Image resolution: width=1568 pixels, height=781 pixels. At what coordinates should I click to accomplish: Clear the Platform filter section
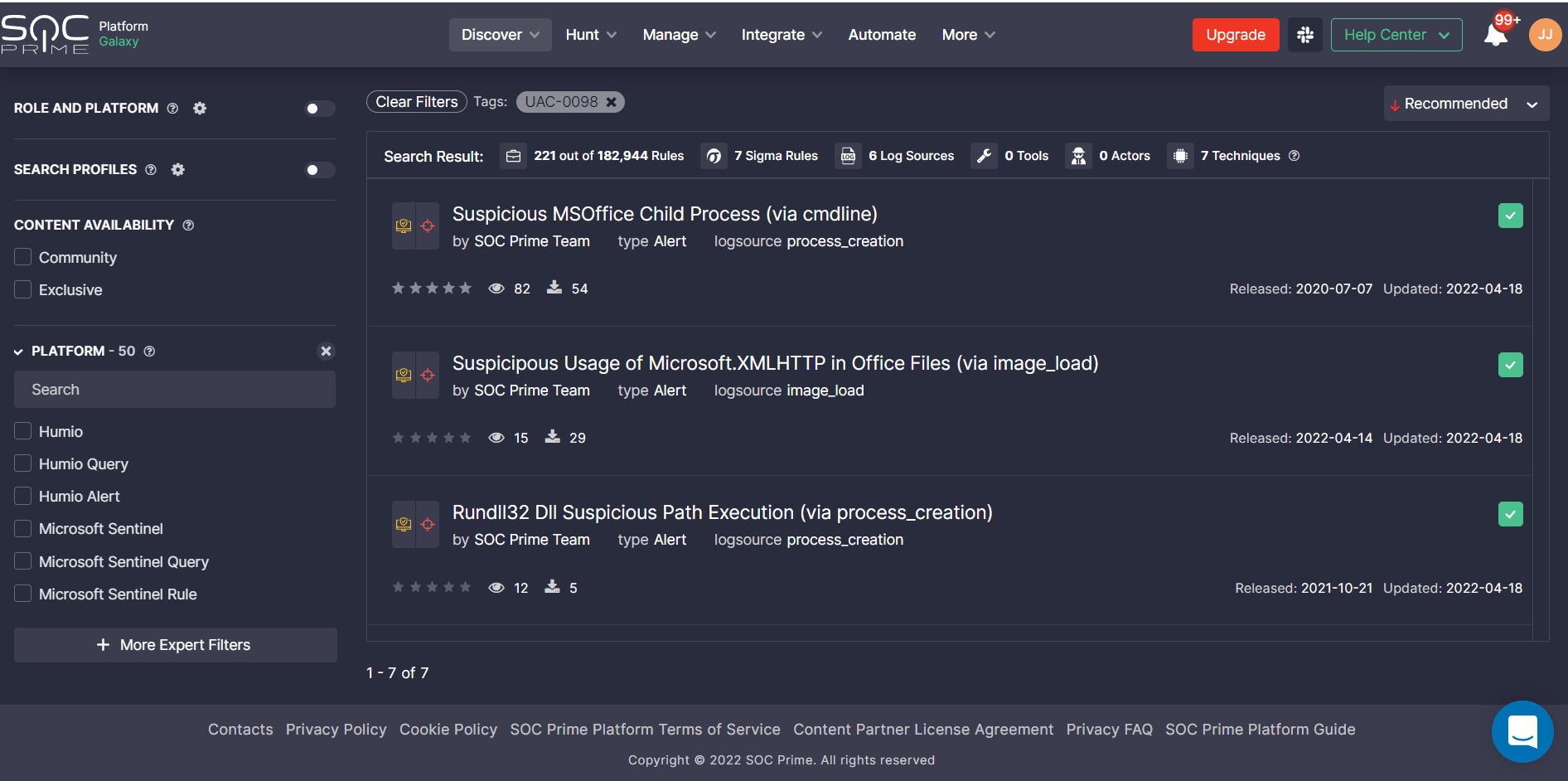click(326, 352)
